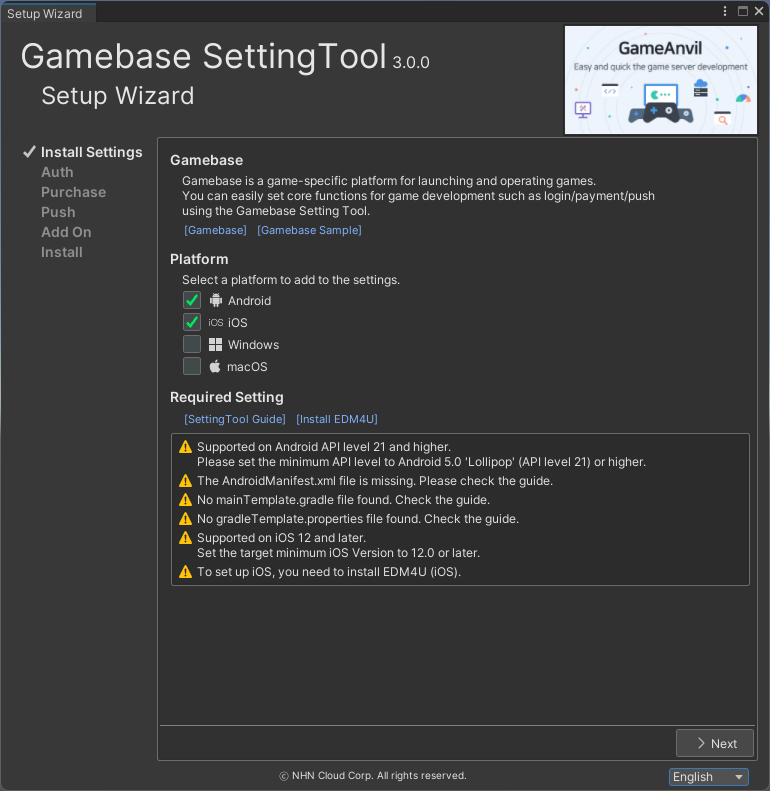Click the iOS 12 support warning icon
The image size is (770, 791).
[x=186, y=538]
